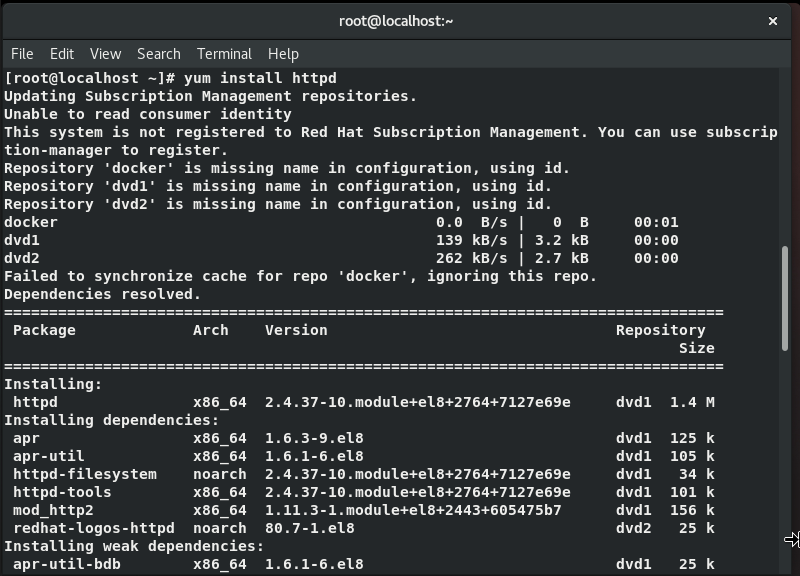This screenshot has width=800, height=576.
Task: Click the apr-util-bdb package name
Action: (67, 564)
